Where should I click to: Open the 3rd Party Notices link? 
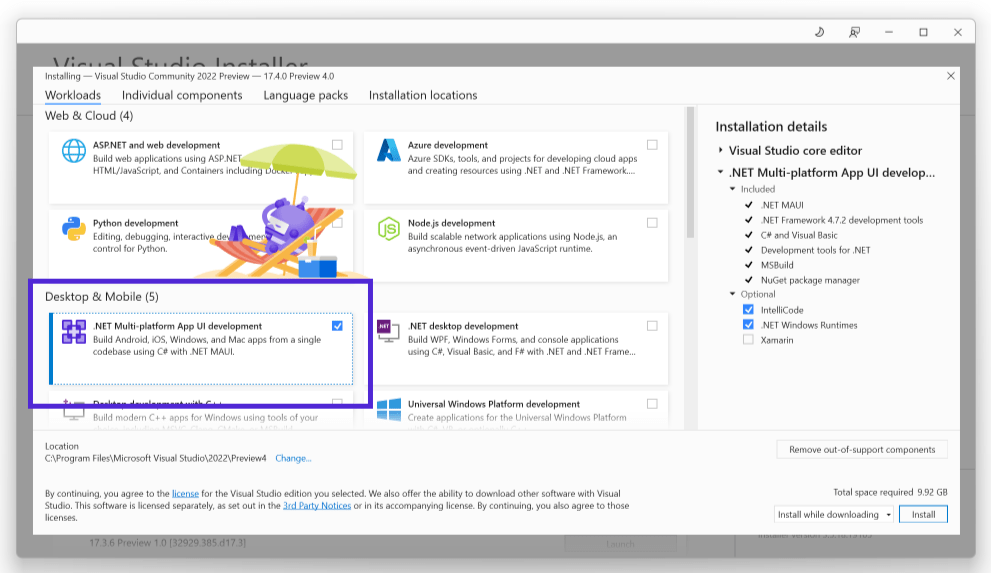(317, 505)
